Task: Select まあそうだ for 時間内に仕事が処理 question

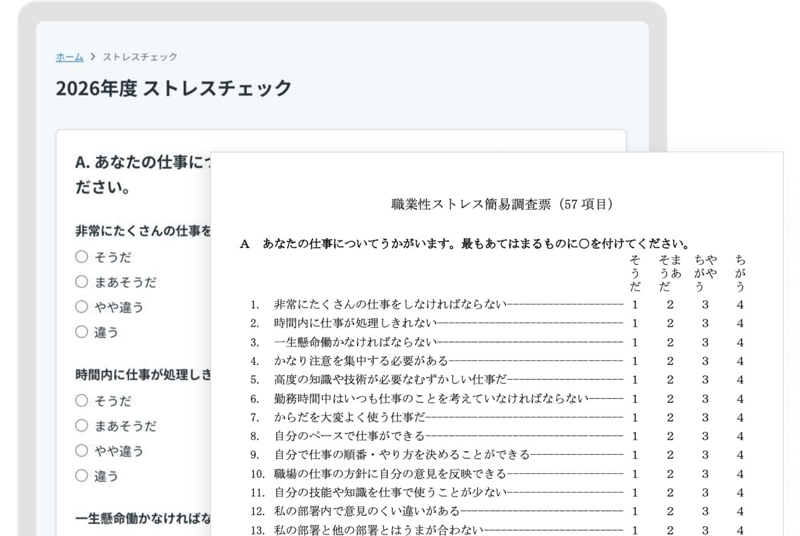Action: pyautogui.click(x=82, y=425)
